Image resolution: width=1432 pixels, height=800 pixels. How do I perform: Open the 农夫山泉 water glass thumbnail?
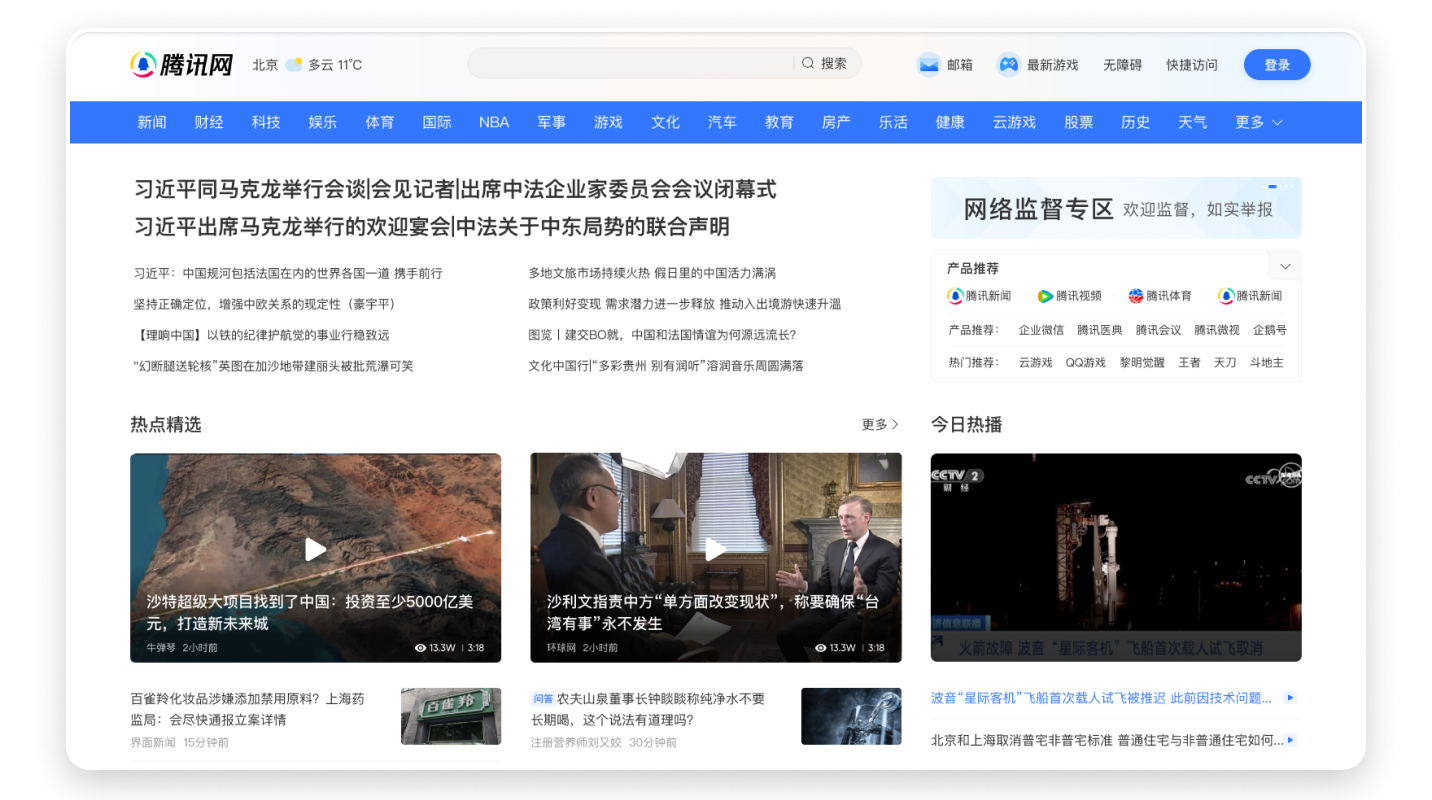tap(851, 716)
